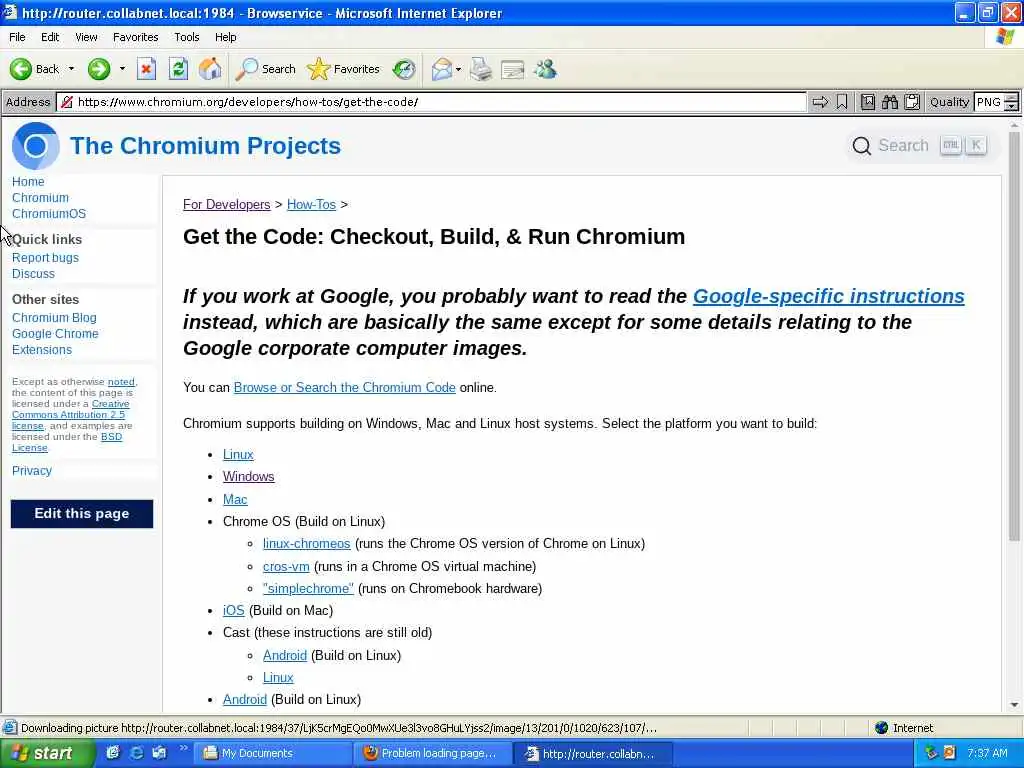Click inside the Address URL field
Viewport: 1024px width, 768px height.
click(x=431, y=102)
